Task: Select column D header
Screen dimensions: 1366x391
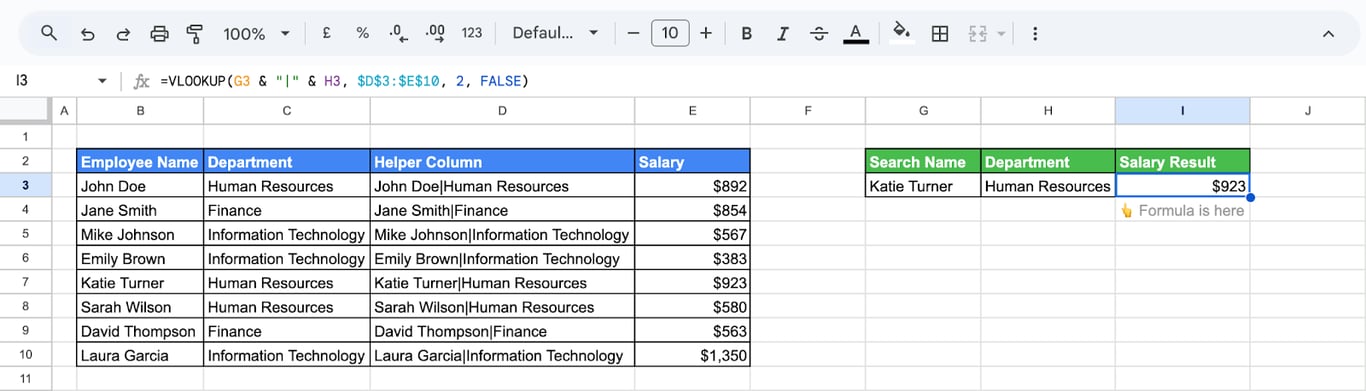Action: (502, 111)
